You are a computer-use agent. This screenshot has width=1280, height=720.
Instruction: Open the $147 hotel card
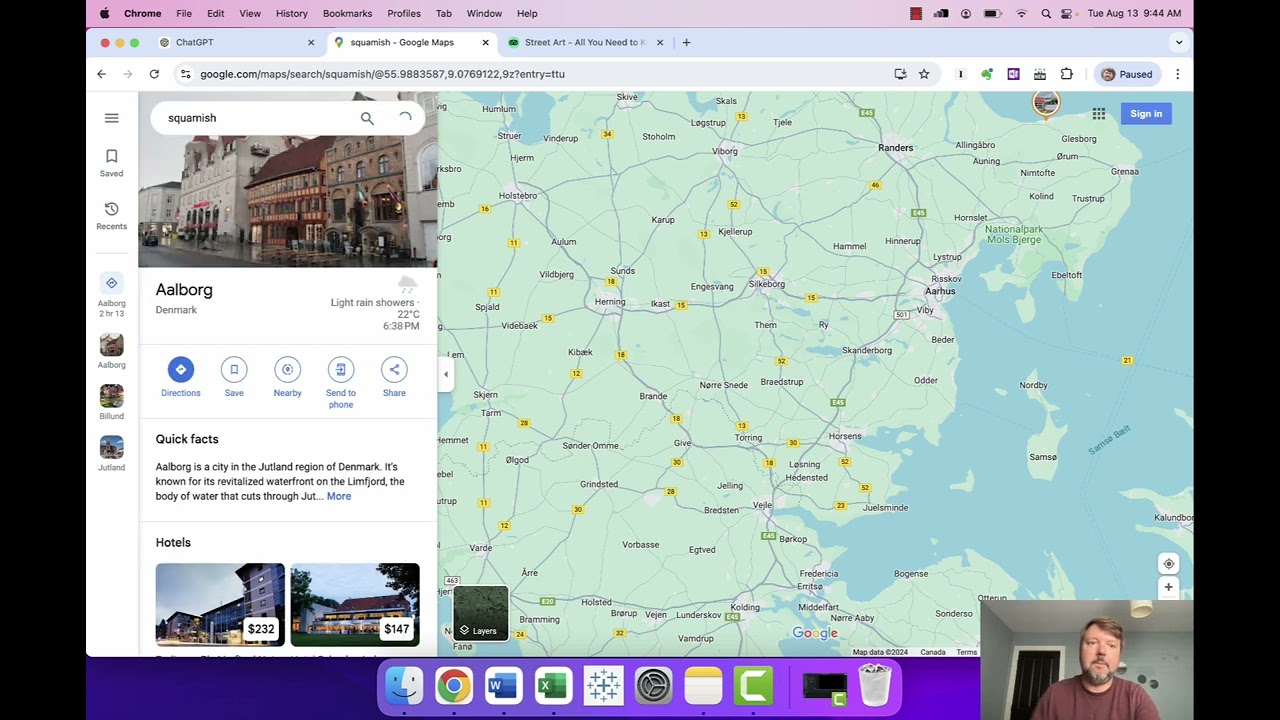tap(355, 605)
